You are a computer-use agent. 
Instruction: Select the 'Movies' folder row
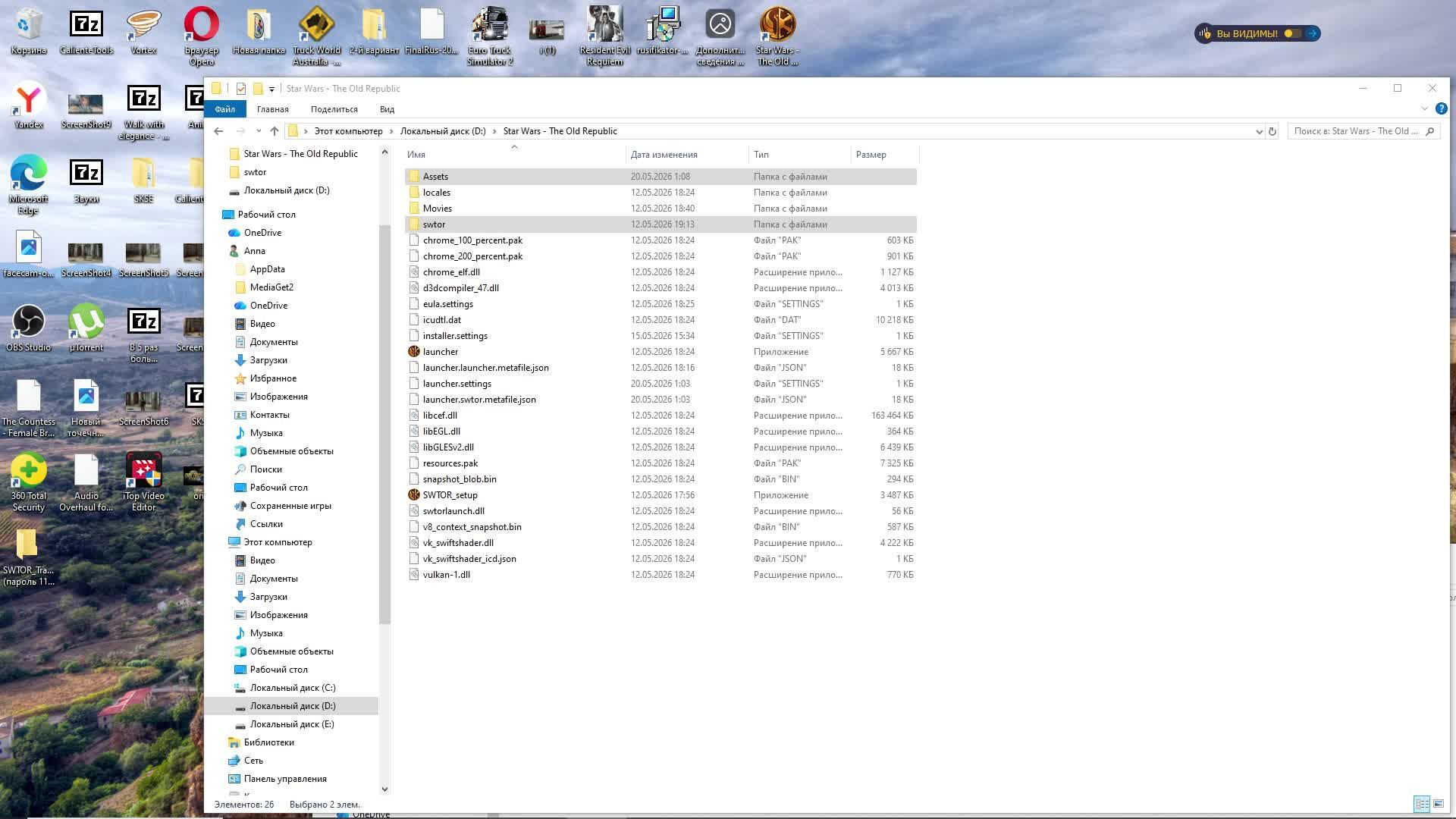pyautogui.click(x=661, y=209)
